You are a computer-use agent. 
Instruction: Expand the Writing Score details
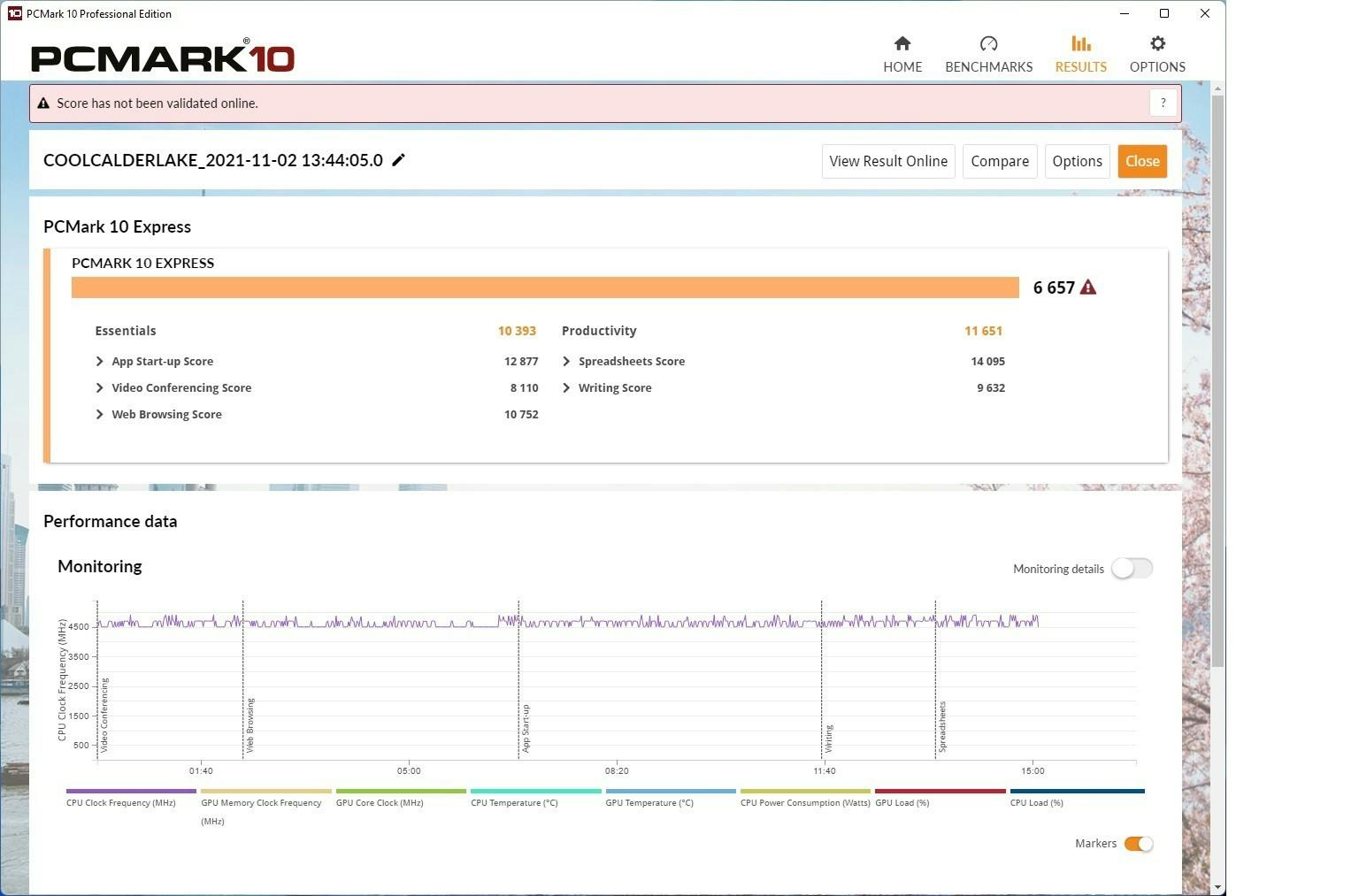tap(566, 388)
